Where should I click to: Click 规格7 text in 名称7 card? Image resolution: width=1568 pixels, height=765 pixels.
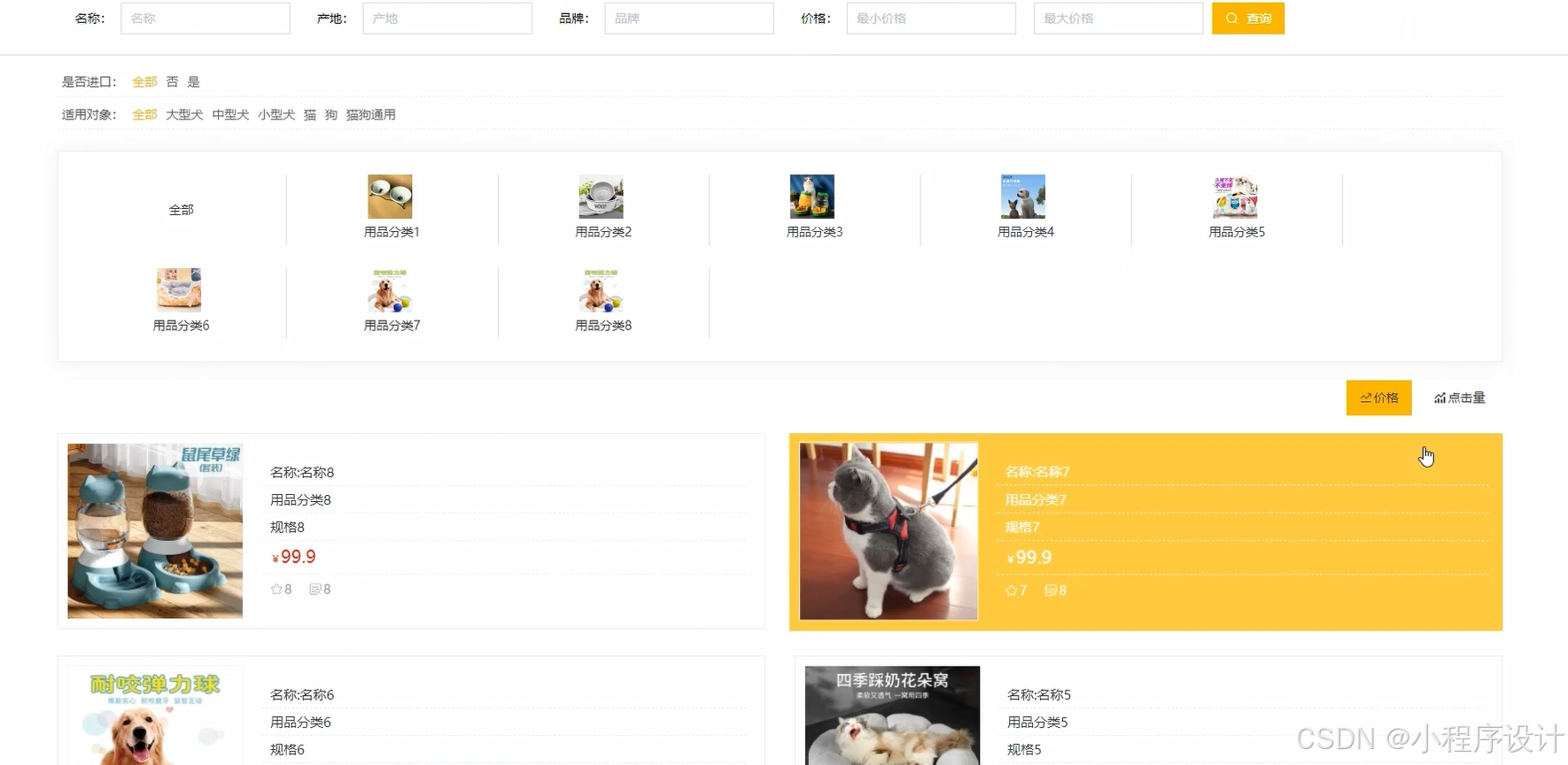1022,527
